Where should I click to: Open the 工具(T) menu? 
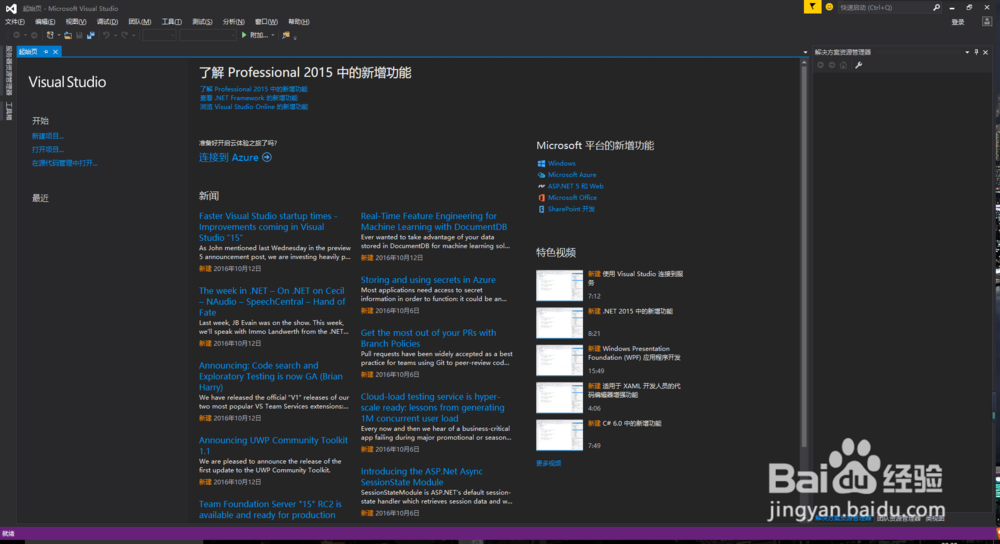click(172, 22)
